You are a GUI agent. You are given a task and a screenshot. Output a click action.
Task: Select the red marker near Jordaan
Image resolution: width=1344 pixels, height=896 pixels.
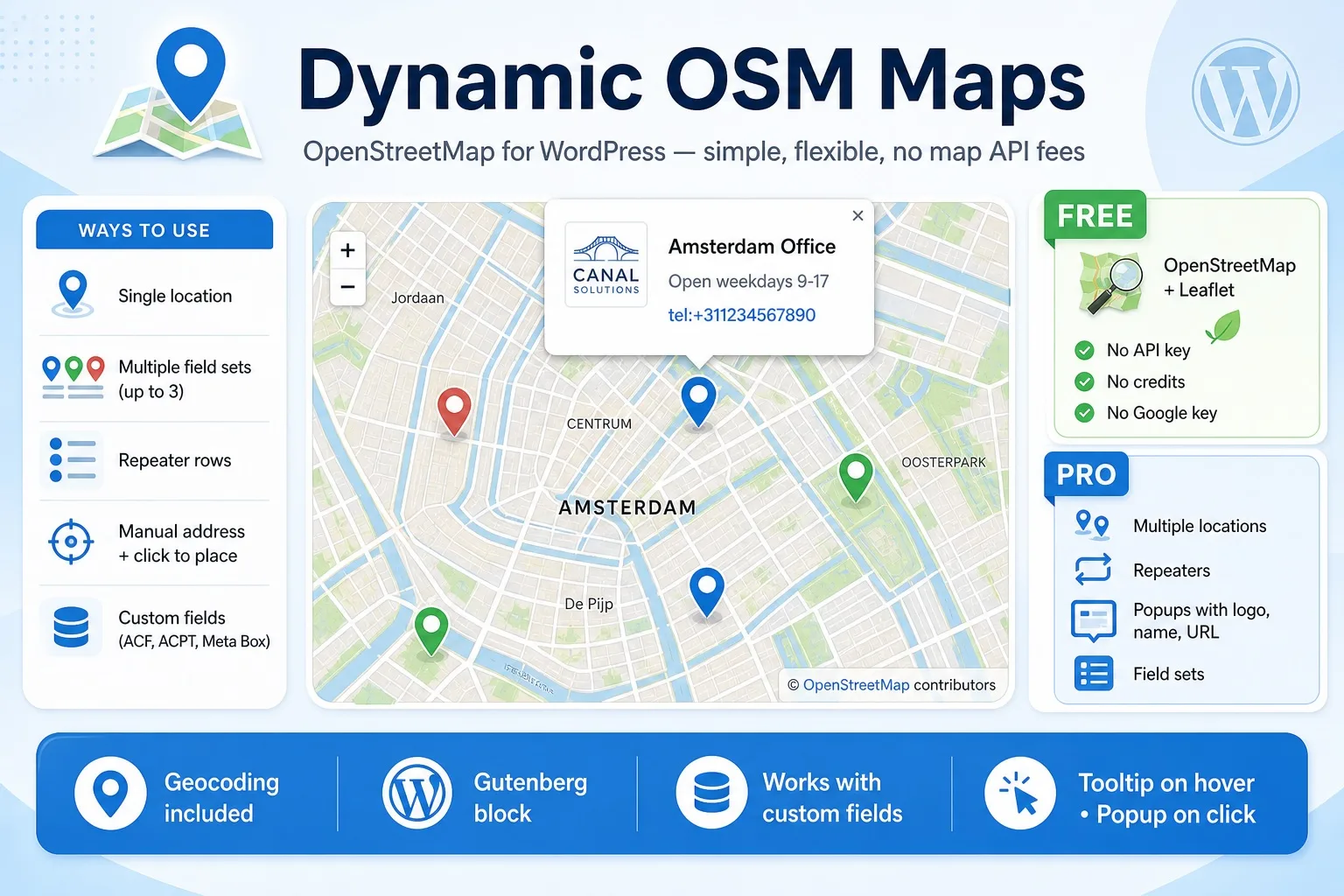[454, 412]
